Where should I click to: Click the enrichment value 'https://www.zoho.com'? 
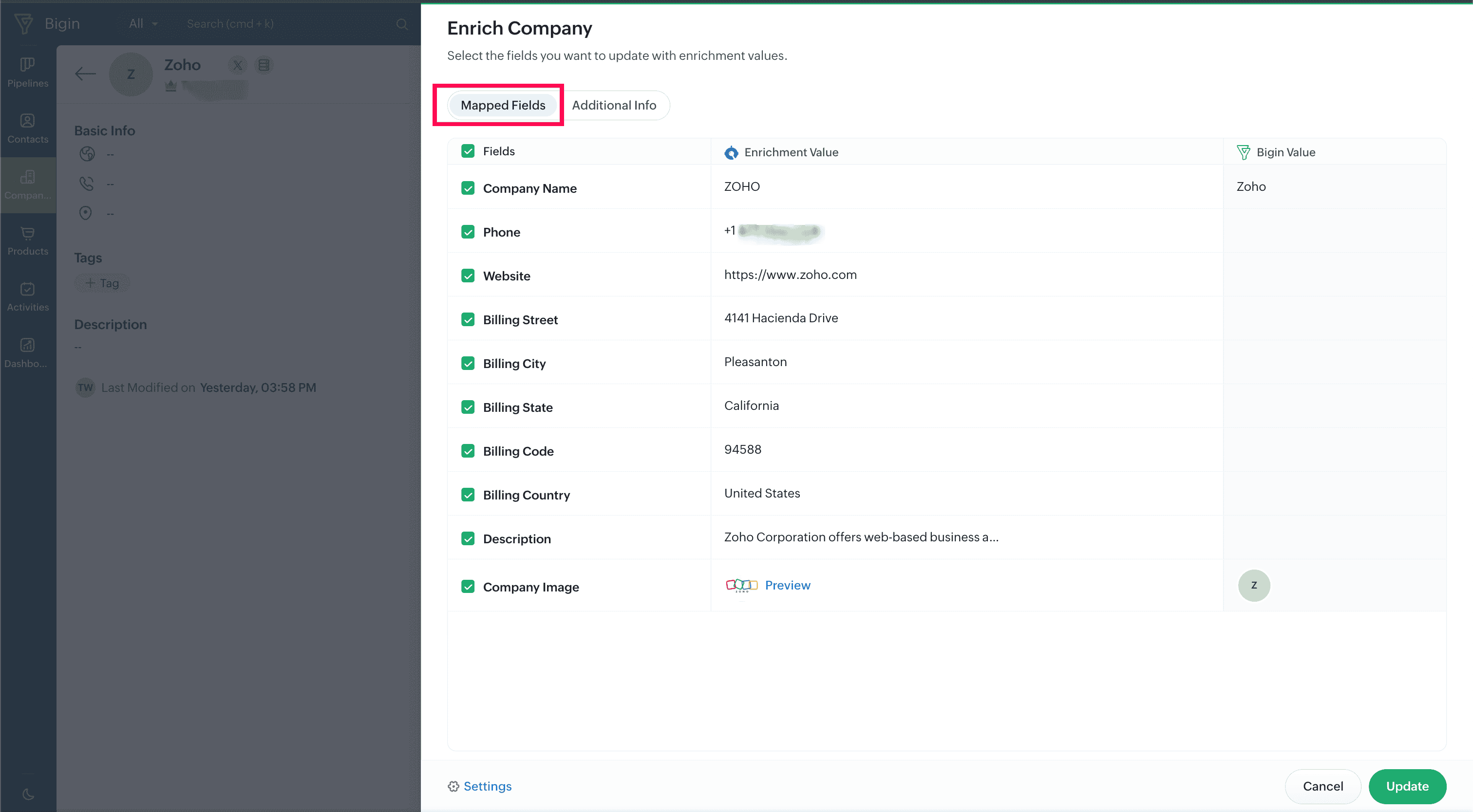pos(790,275)
